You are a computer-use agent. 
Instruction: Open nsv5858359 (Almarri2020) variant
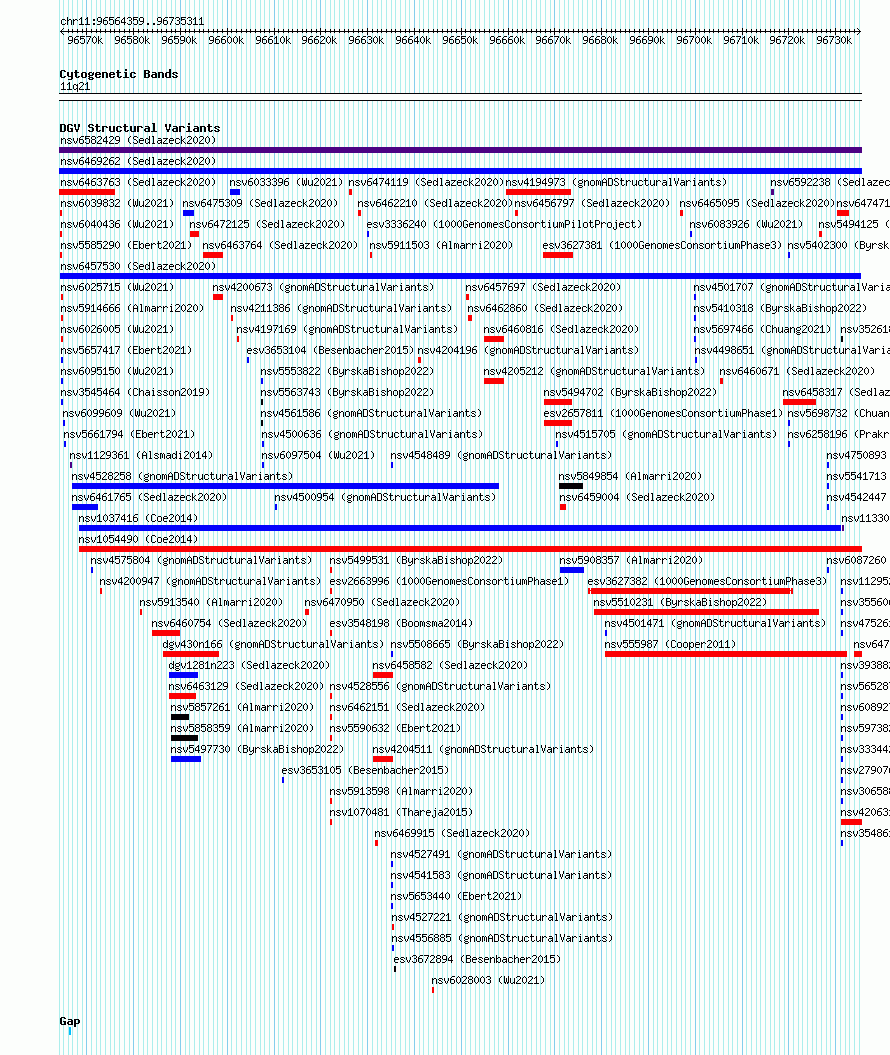[x=242, y=729]
